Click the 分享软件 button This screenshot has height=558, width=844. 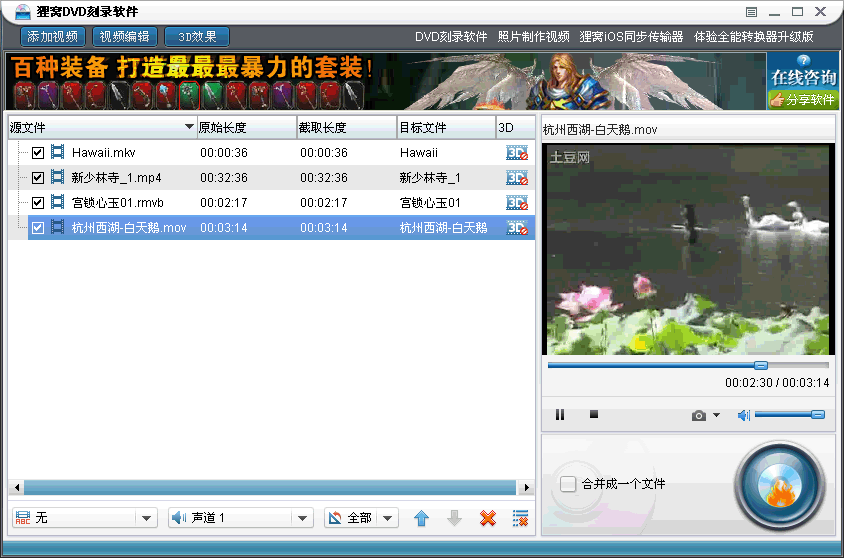pyautogui.click(x=803, y=100)
